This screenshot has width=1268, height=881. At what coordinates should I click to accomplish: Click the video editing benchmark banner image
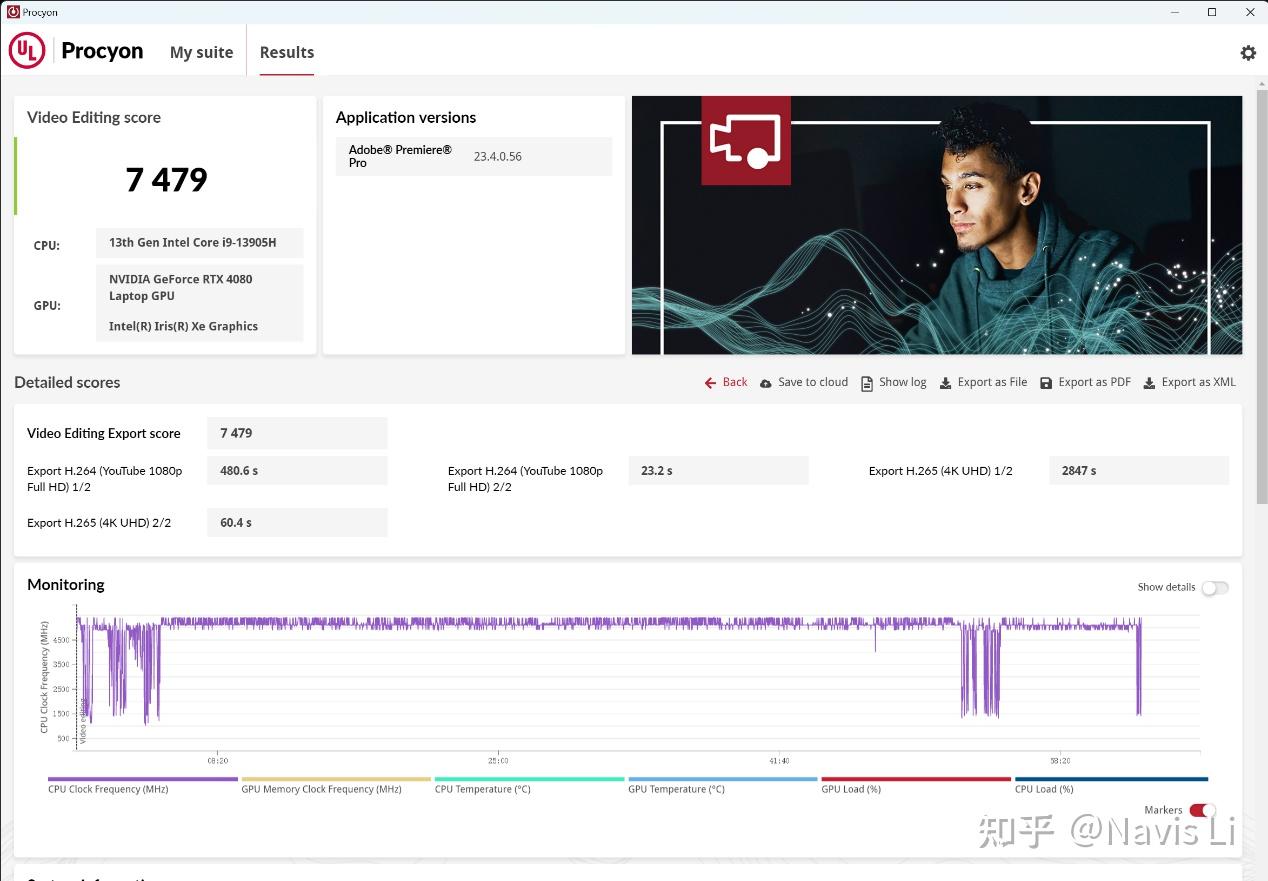click(x=937, y=225)
